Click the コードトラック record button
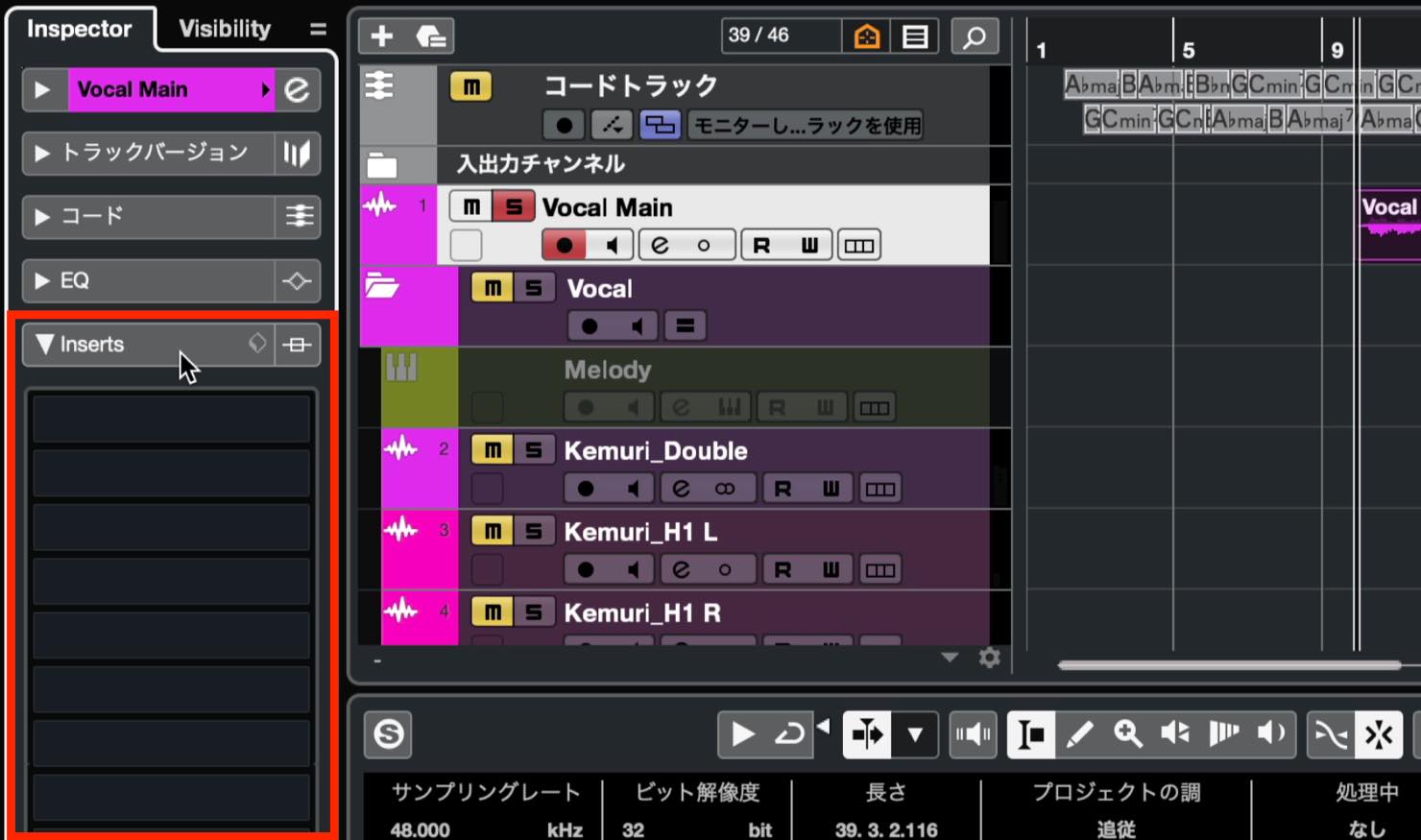 (564, 125)
